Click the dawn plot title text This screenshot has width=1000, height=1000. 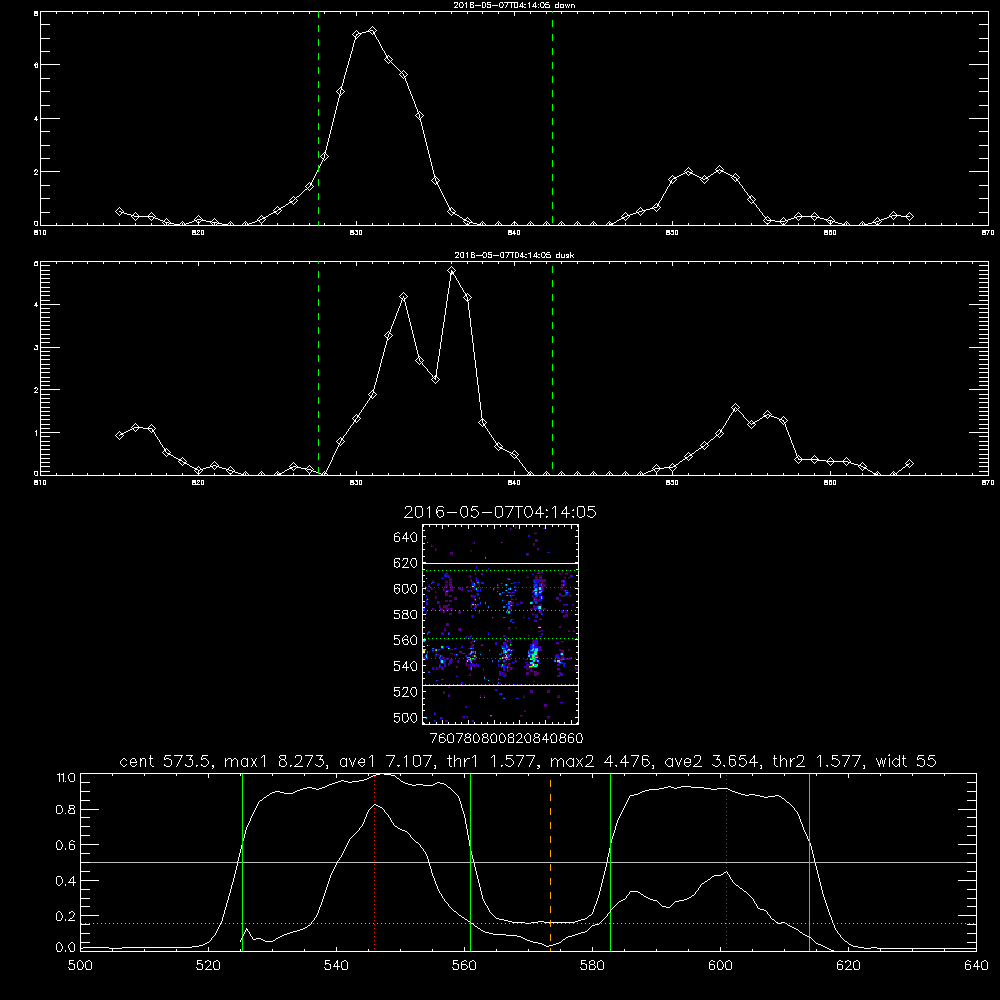[514, 5]
